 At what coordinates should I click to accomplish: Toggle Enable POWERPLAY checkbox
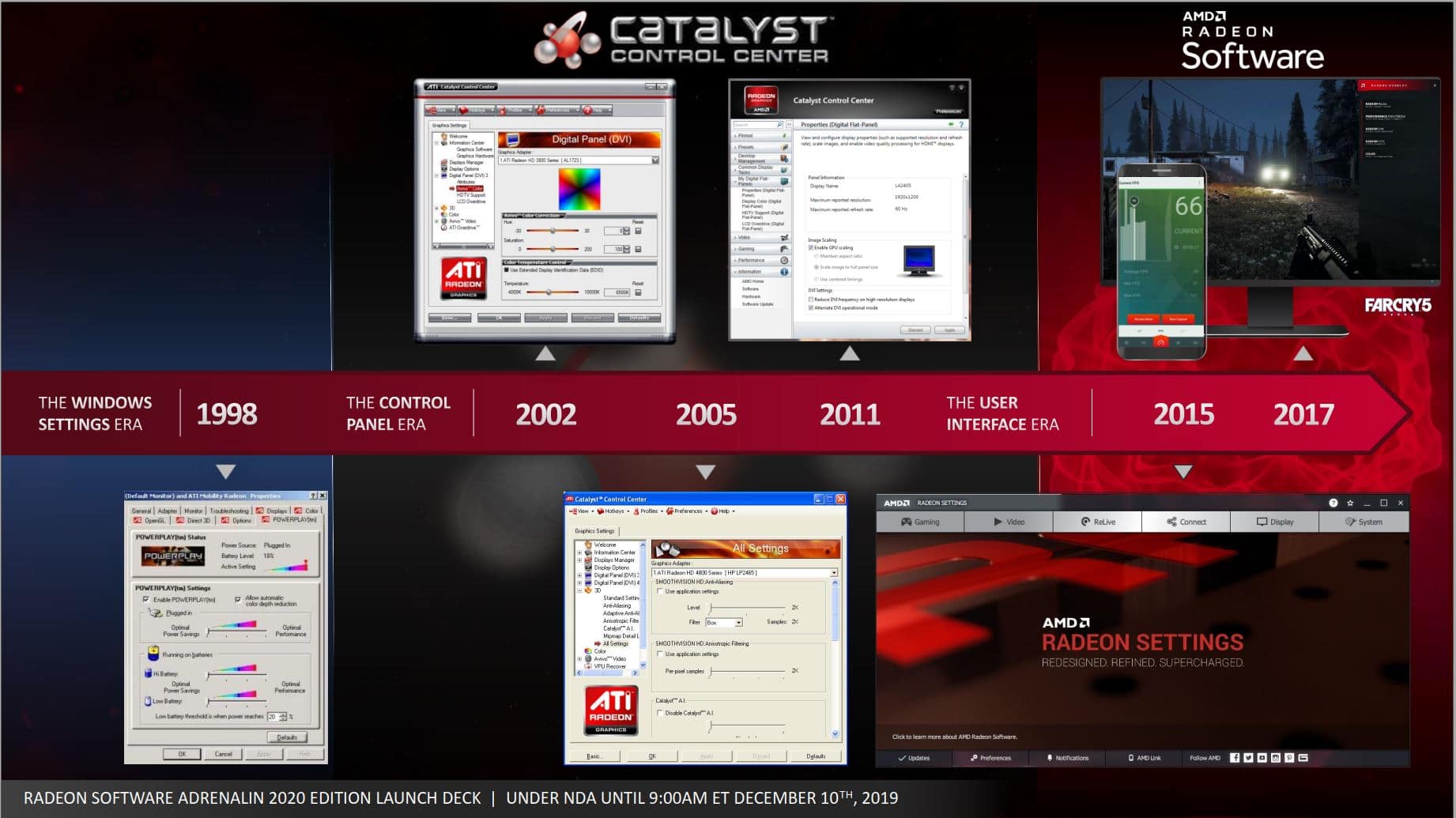(146, 600)
